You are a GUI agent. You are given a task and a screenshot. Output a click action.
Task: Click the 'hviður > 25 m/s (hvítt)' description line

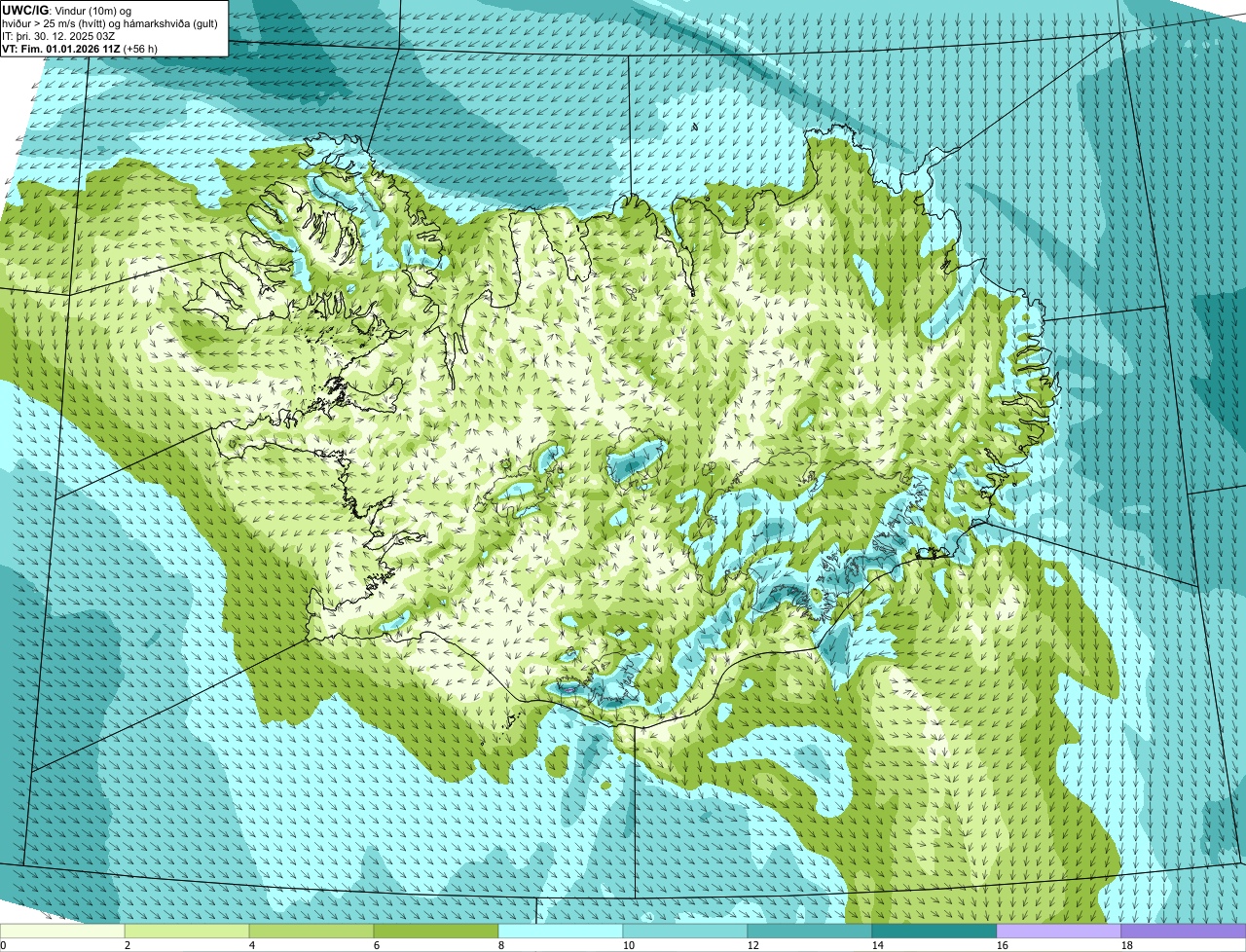(x=109, y=22)
